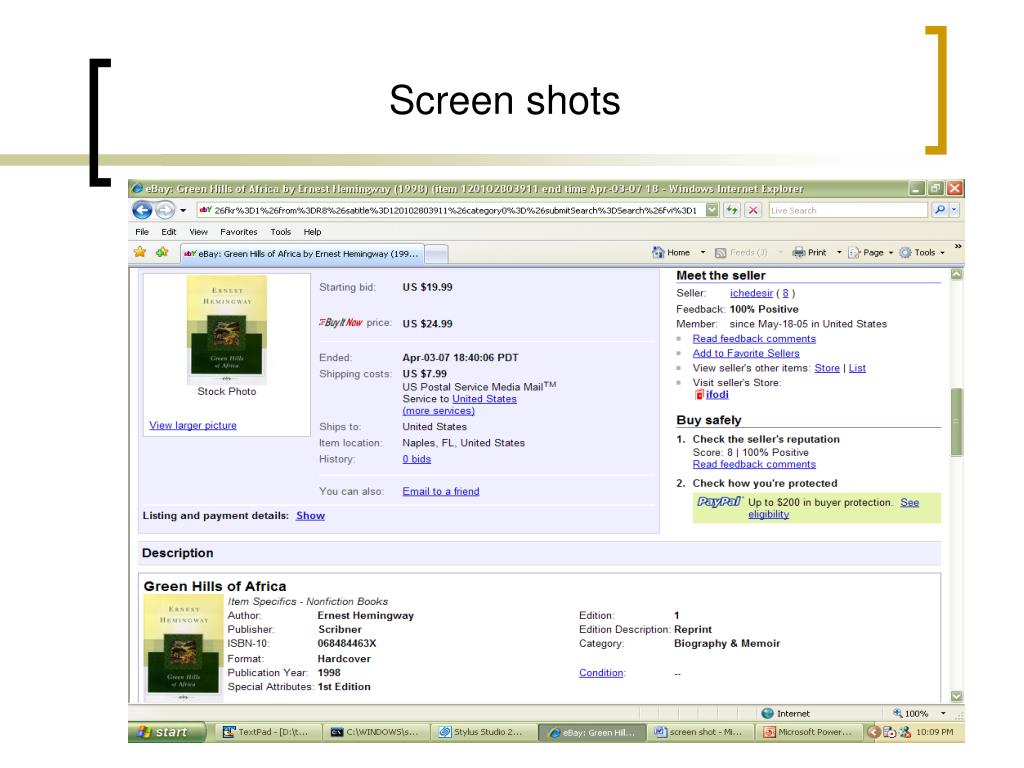This screenshot has width=1024, height=768.
Task: Open the View larger picture link
Action: pyautogui.click(x=193, y=425)
